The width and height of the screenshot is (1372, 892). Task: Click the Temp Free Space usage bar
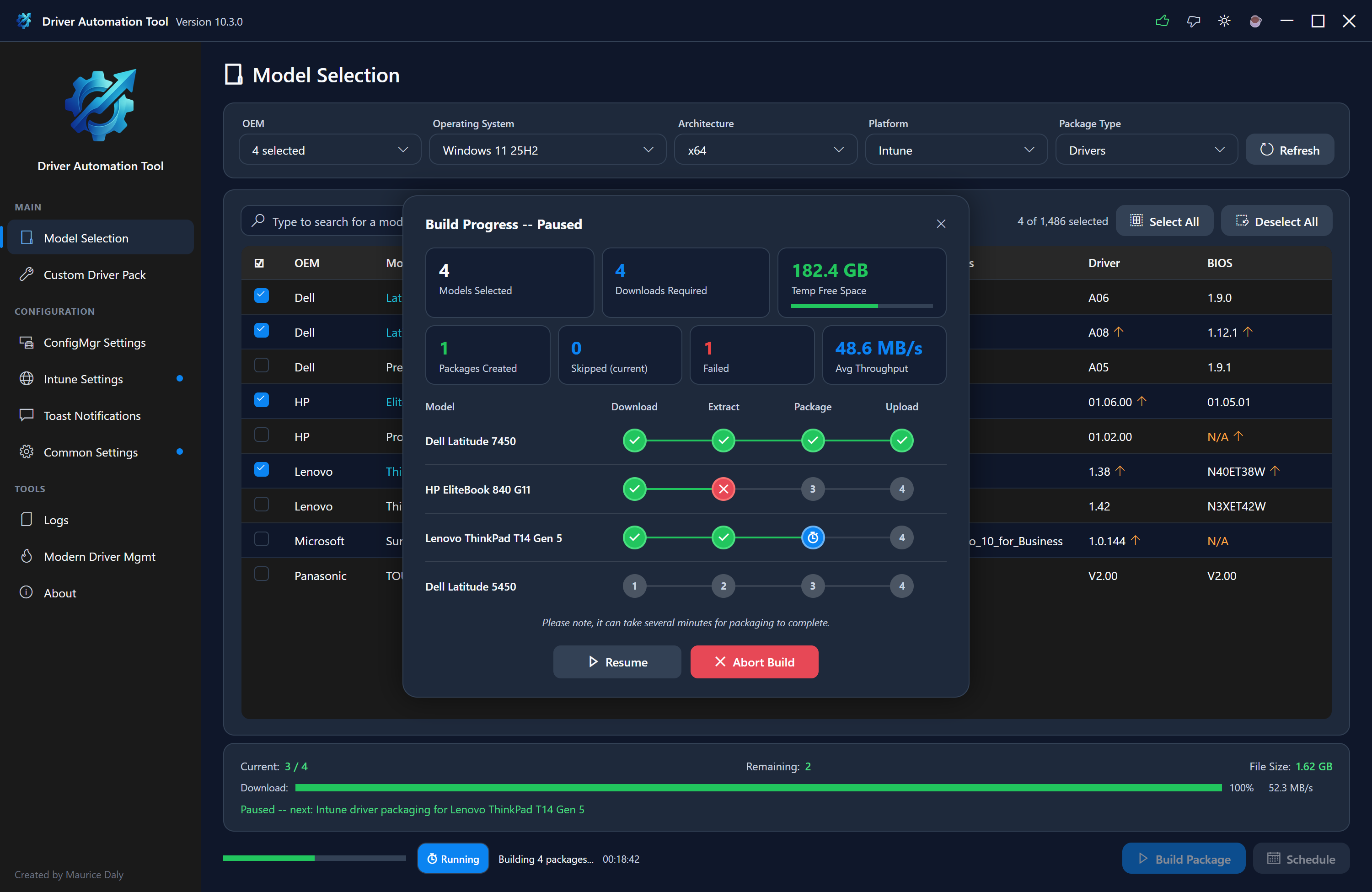coord(861,306)
